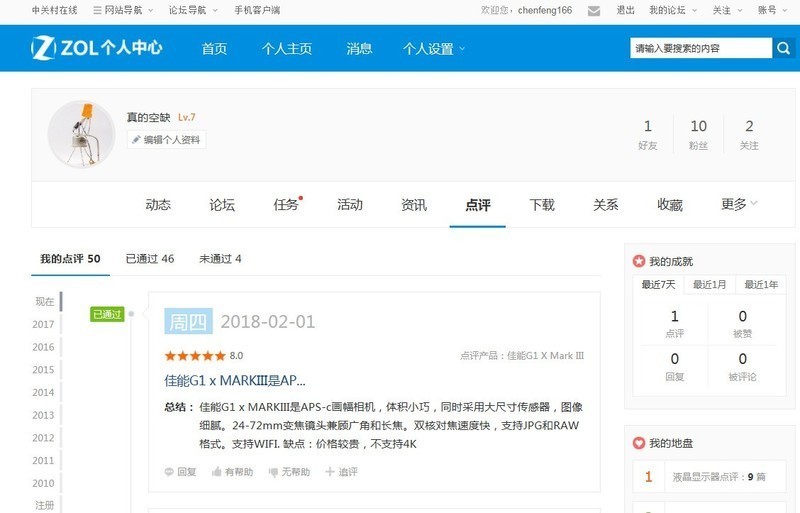Open review title 佳能G1 x MARKIII是AP...
The image size is (800, 513).
tap(235, 380)
